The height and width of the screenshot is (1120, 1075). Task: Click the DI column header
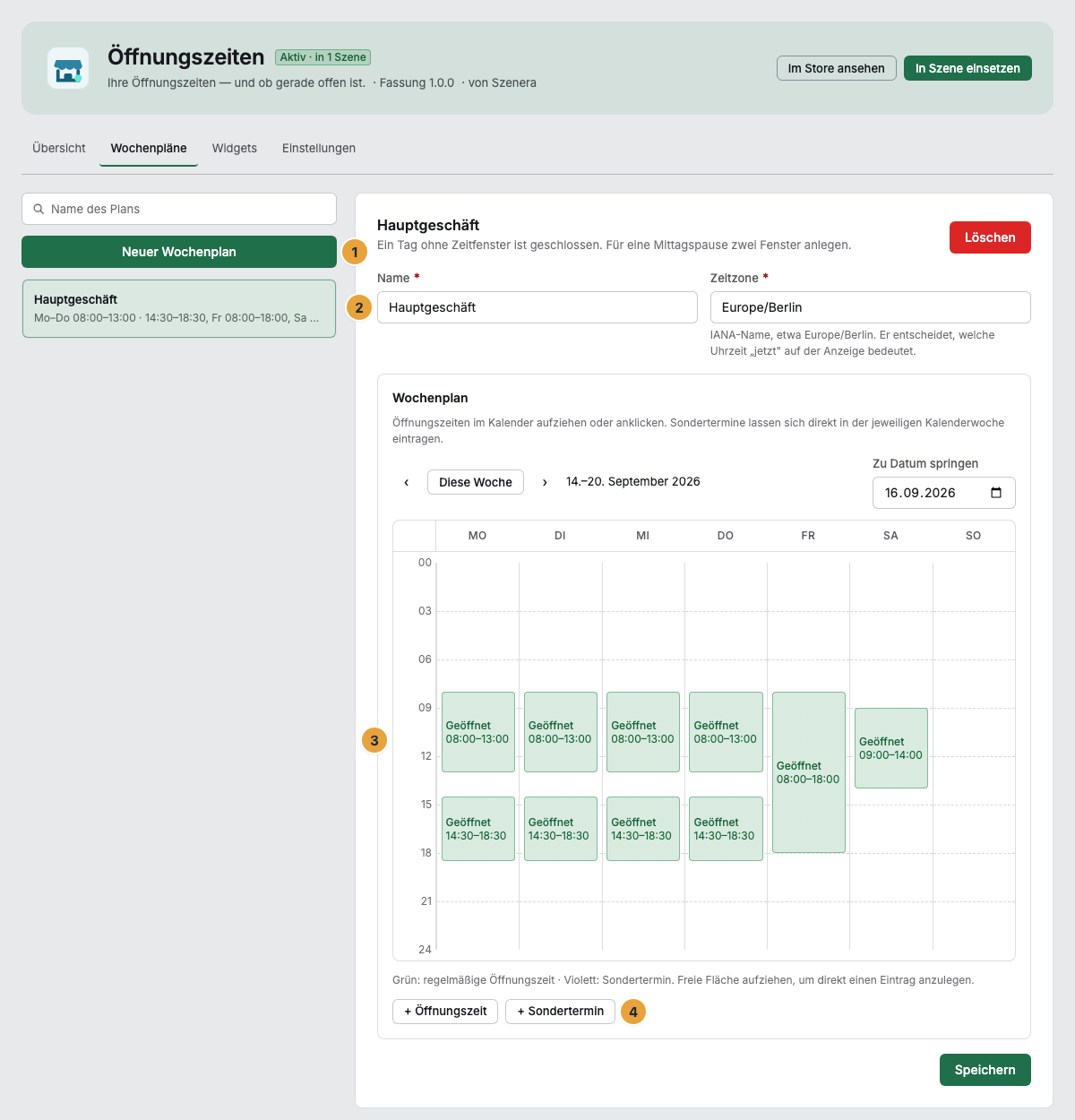tap(560, 536)
